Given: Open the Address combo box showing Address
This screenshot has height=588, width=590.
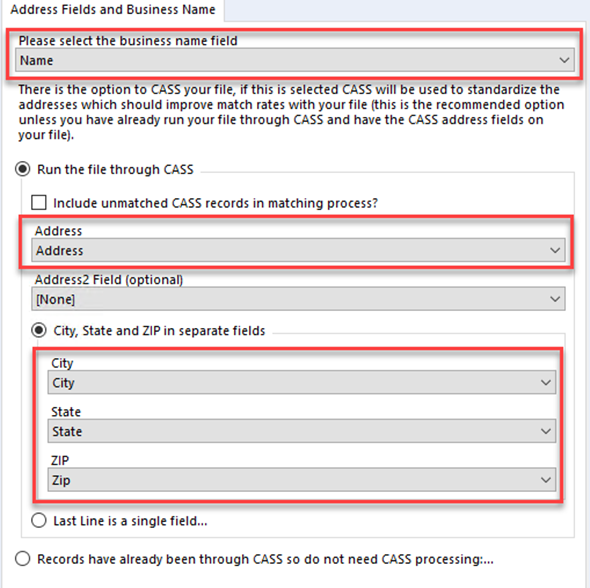Looking at the screenshot, I should (x=298, y=250).
